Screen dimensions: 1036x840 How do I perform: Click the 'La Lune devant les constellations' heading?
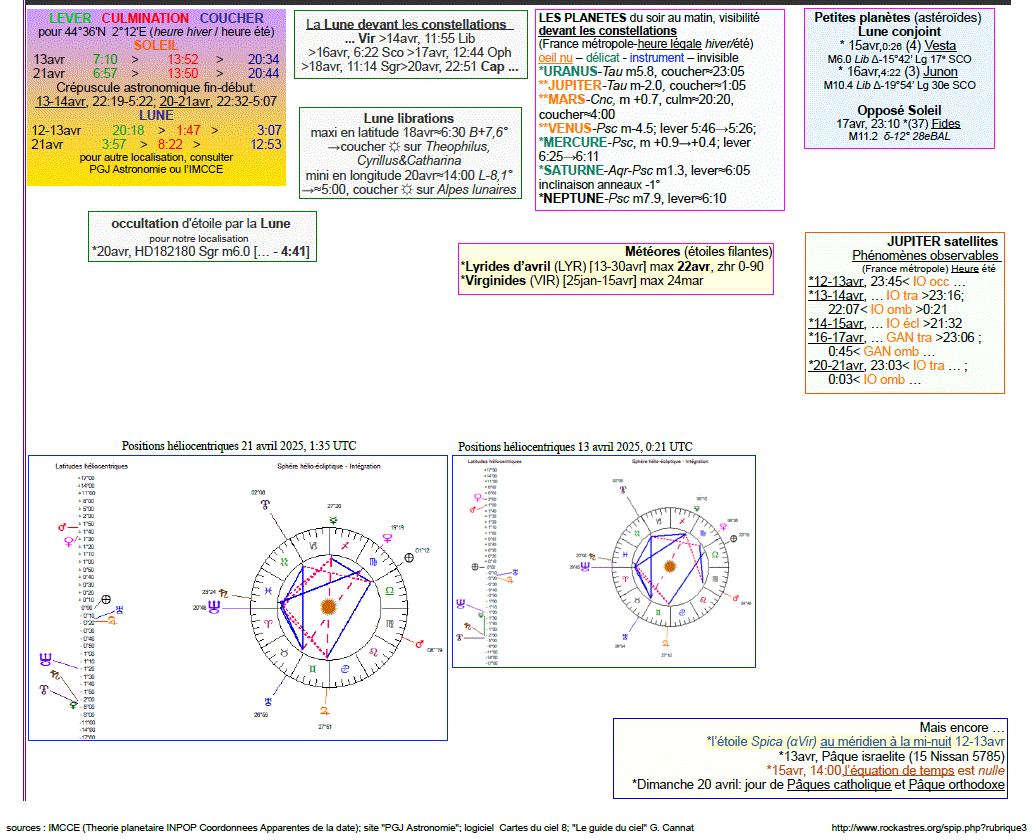[x=409, y=24]
